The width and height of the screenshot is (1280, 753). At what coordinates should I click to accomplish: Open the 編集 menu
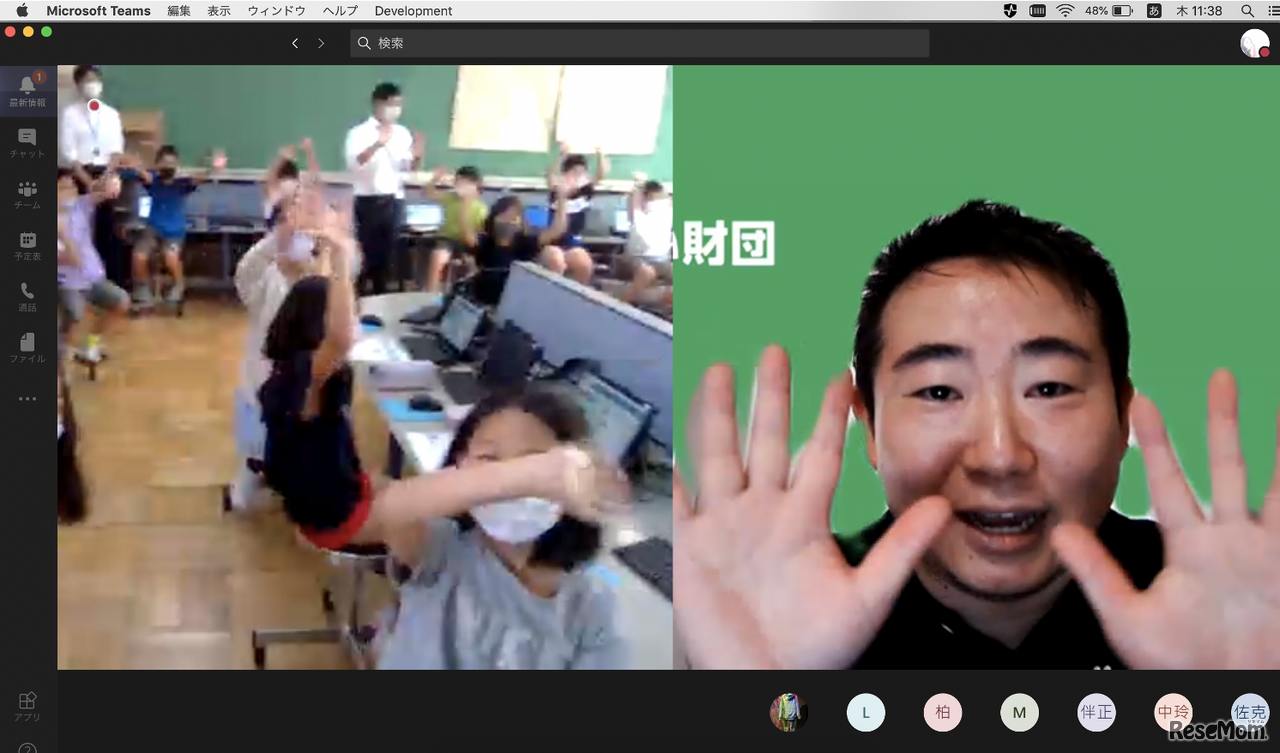tap(179, 11)
